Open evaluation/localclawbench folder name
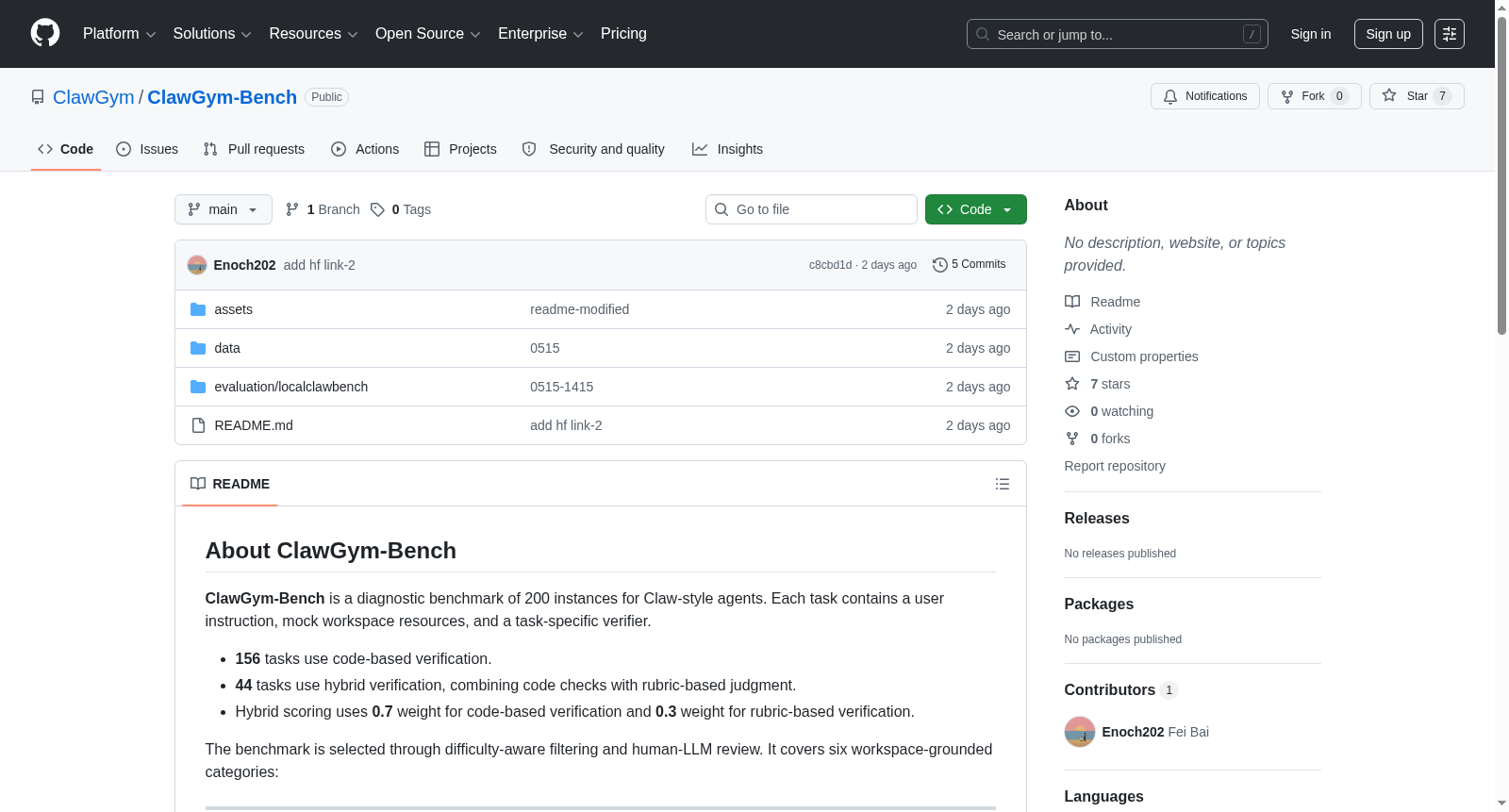 (x=291, y=387)
